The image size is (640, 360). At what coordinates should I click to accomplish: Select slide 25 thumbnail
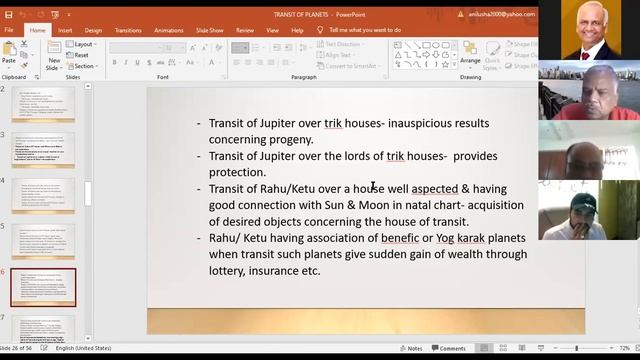tap(43, 241)
